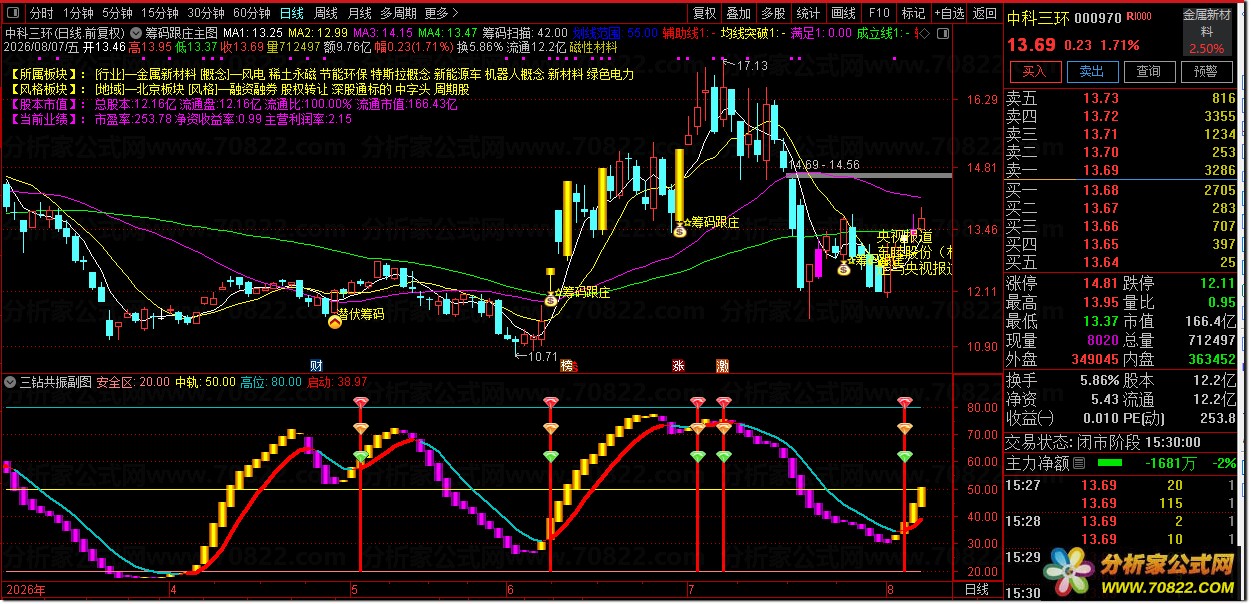Viewport: 1251px width, 604px height.
Task: Click the 主力净额 green bar indicator
Action: [x=1110, y=463]
